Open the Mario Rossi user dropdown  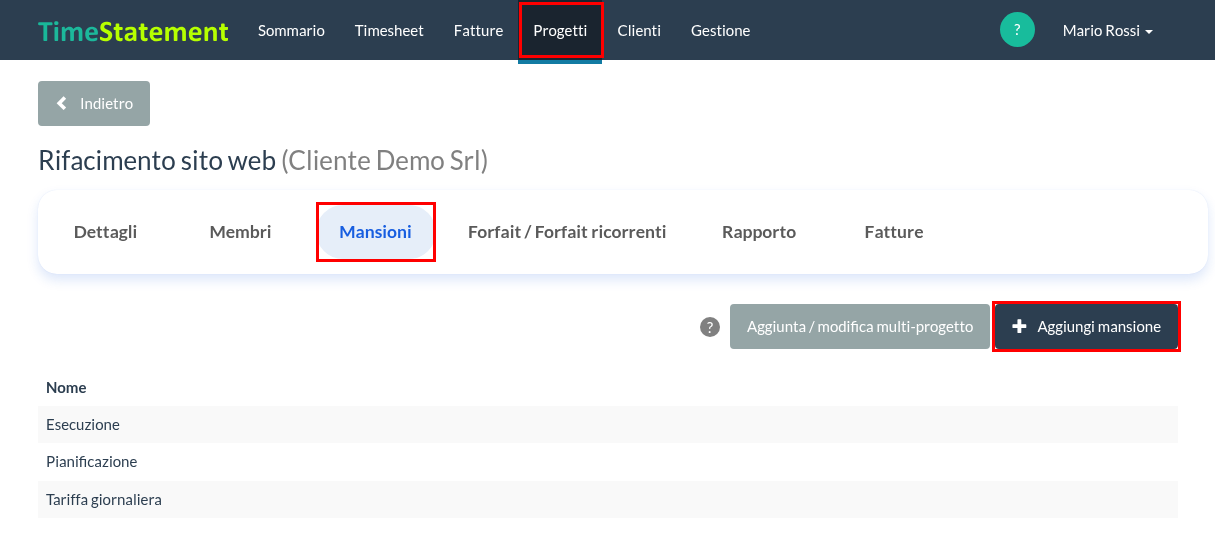[1107, 31]
